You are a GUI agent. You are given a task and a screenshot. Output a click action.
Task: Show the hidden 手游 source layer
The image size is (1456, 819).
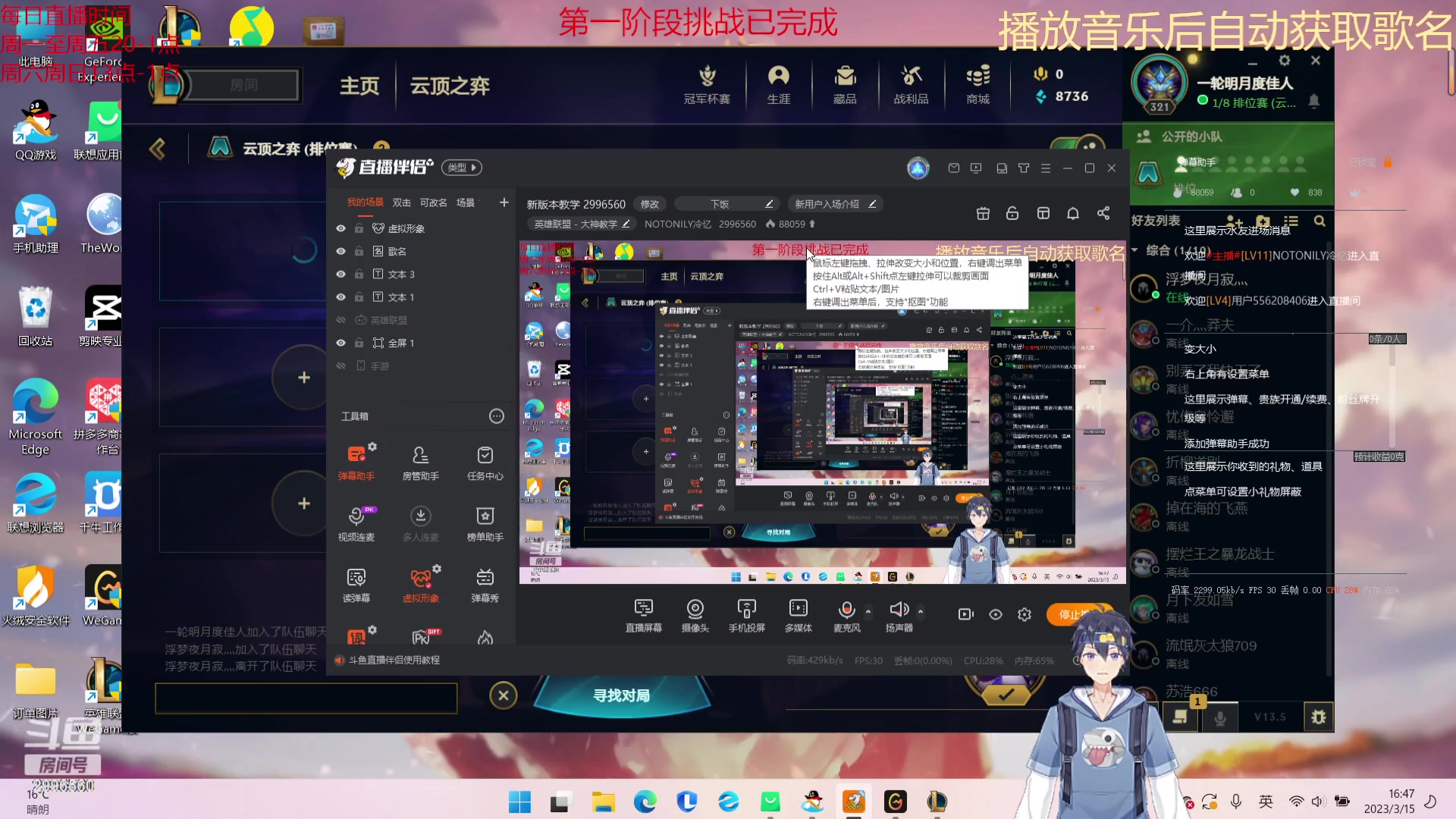tap(340, 366)
